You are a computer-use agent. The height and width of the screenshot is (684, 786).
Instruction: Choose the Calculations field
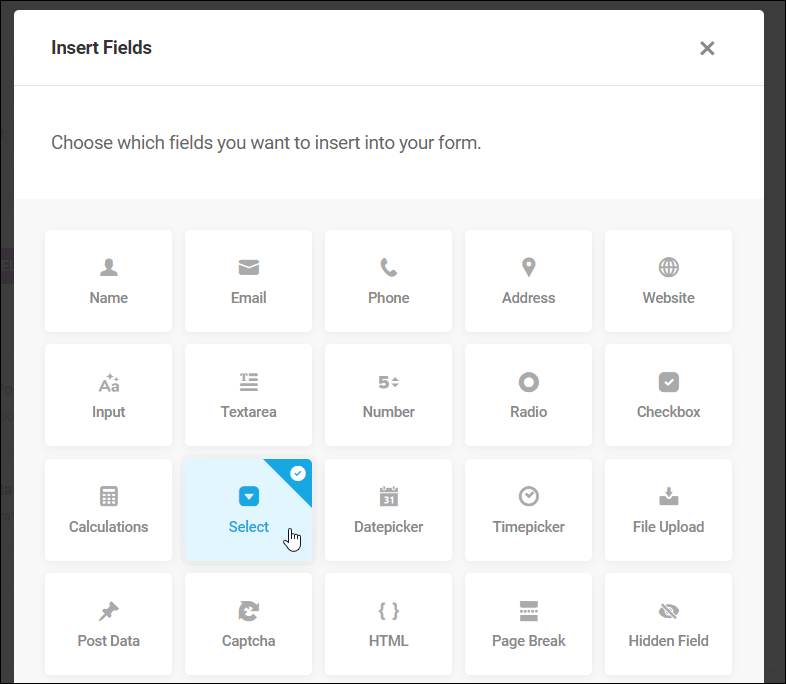[x=108, y=510]
